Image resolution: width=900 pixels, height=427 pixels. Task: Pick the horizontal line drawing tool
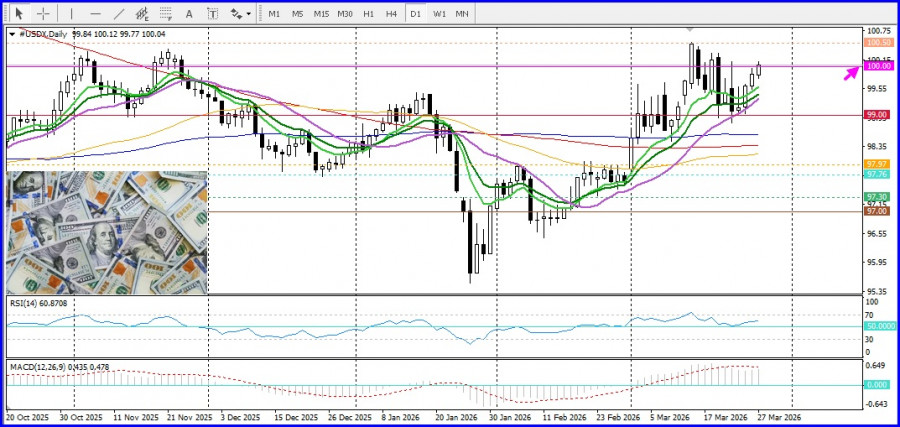[x=96, y=14]
